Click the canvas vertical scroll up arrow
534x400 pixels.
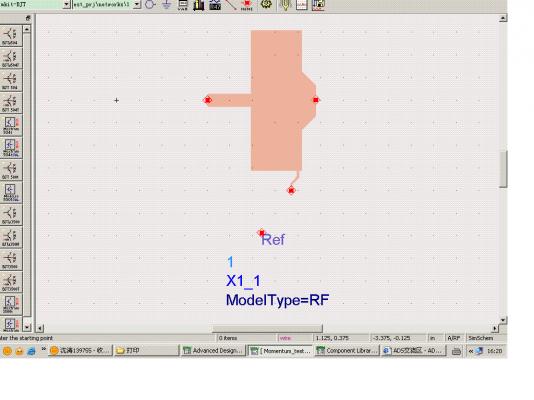(503, 18)
